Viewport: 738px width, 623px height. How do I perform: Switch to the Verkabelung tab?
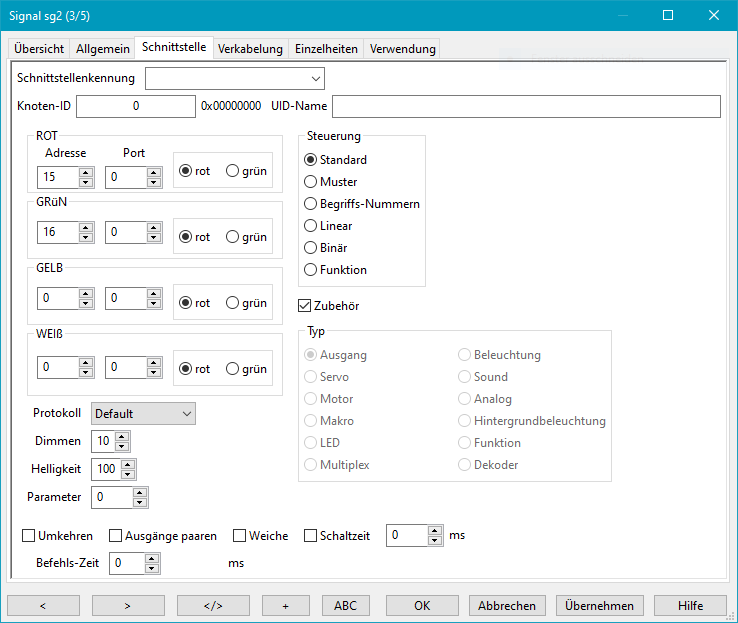[250, 49]
